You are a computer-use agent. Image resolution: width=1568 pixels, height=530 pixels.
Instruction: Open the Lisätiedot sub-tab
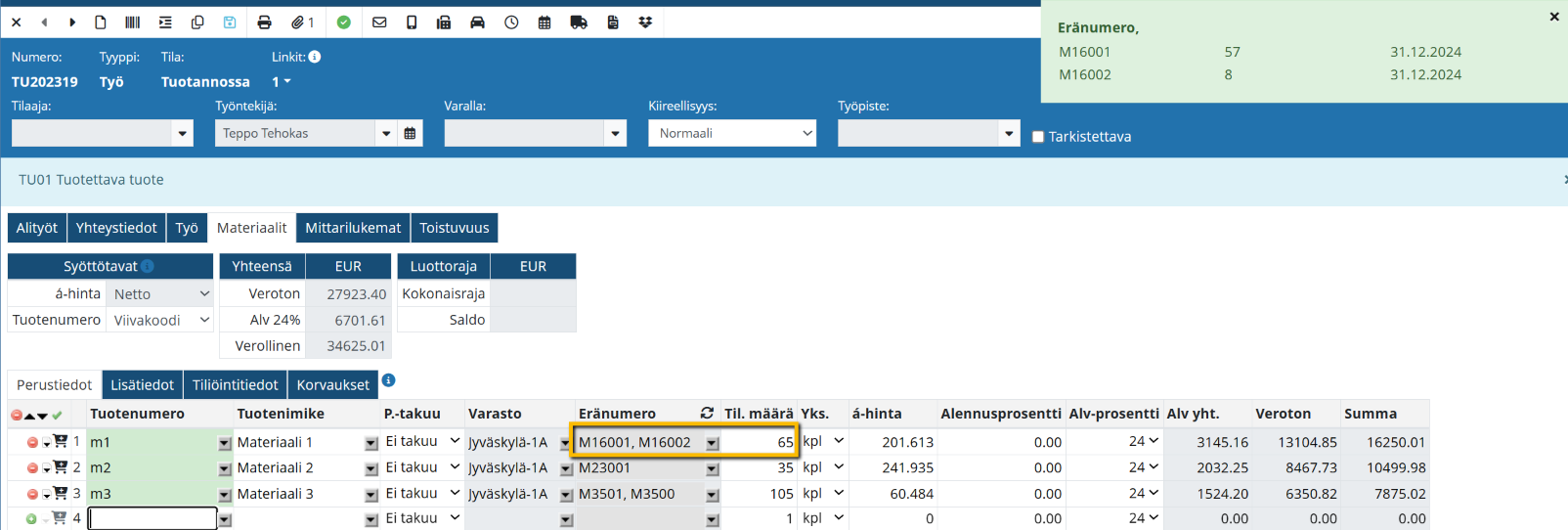[142, 385]
